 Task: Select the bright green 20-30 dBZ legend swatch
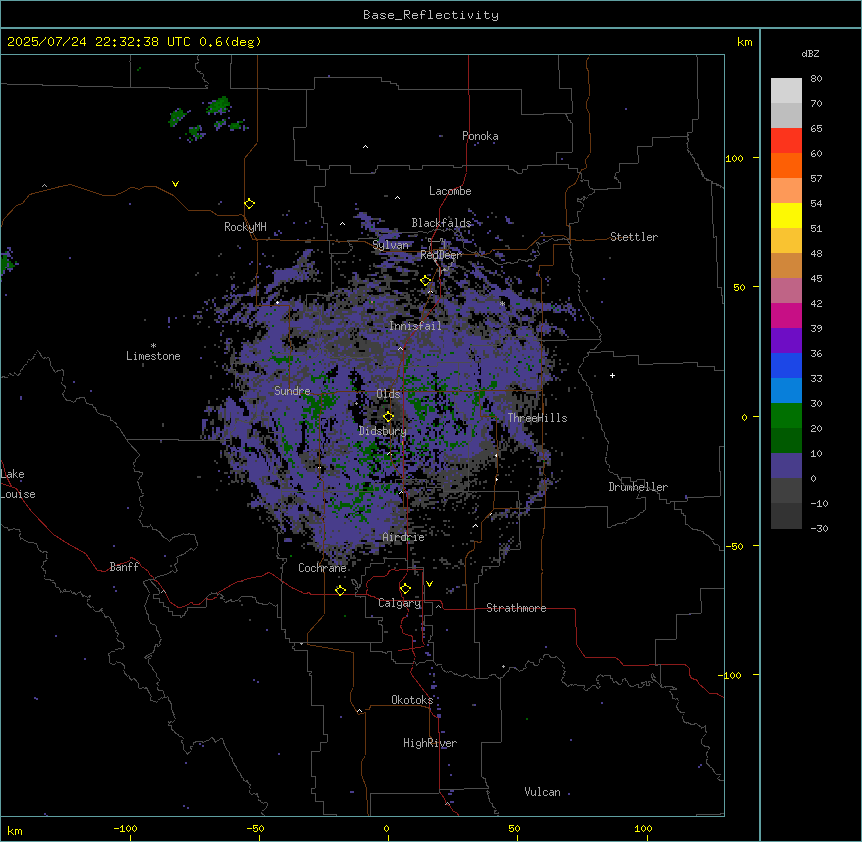click(786, 416)
